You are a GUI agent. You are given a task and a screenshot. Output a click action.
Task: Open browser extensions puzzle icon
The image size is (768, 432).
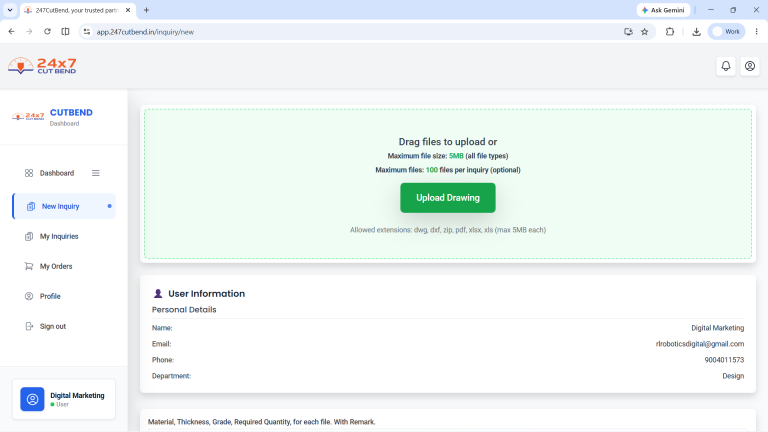(670, 32)
